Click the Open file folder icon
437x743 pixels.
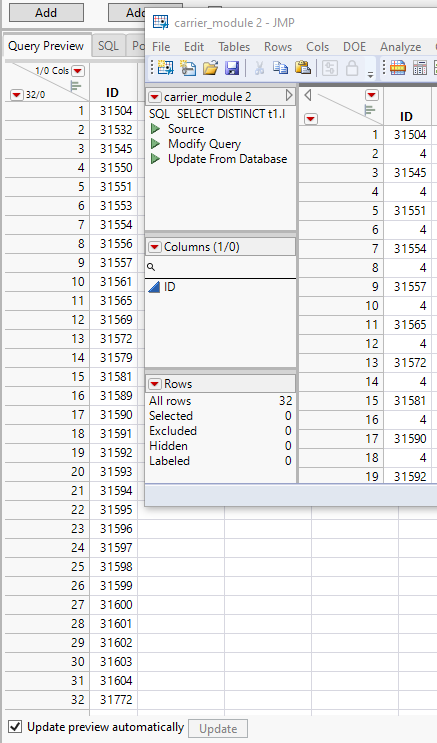click(210, 68)
